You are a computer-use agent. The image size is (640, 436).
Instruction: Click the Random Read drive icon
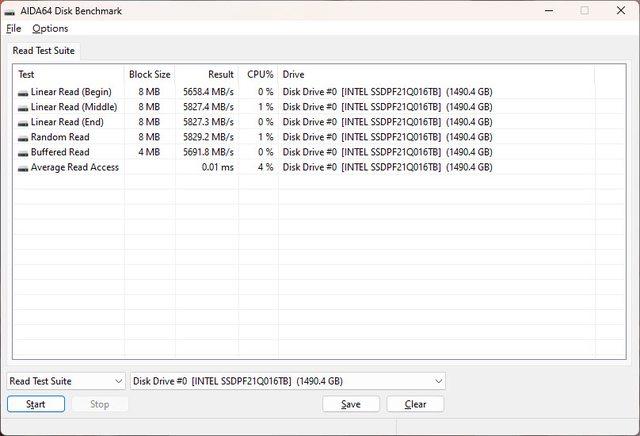23,137
